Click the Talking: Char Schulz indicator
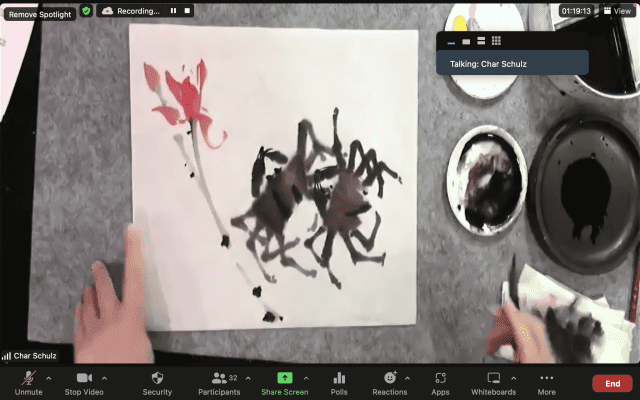 pyautogui.click(x=512, y=63)
